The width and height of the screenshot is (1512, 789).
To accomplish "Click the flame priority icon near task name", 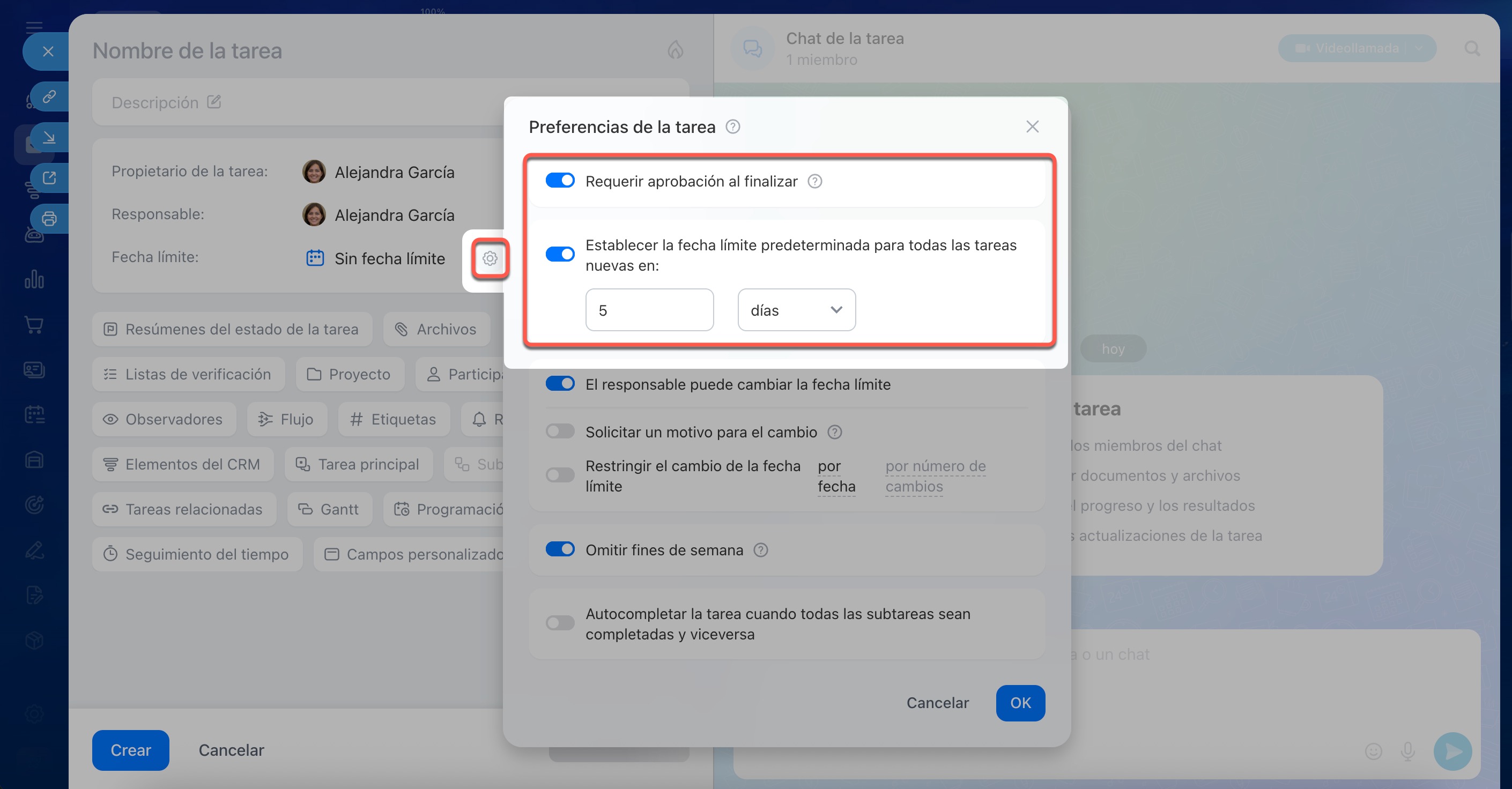I will pos(675,50).
